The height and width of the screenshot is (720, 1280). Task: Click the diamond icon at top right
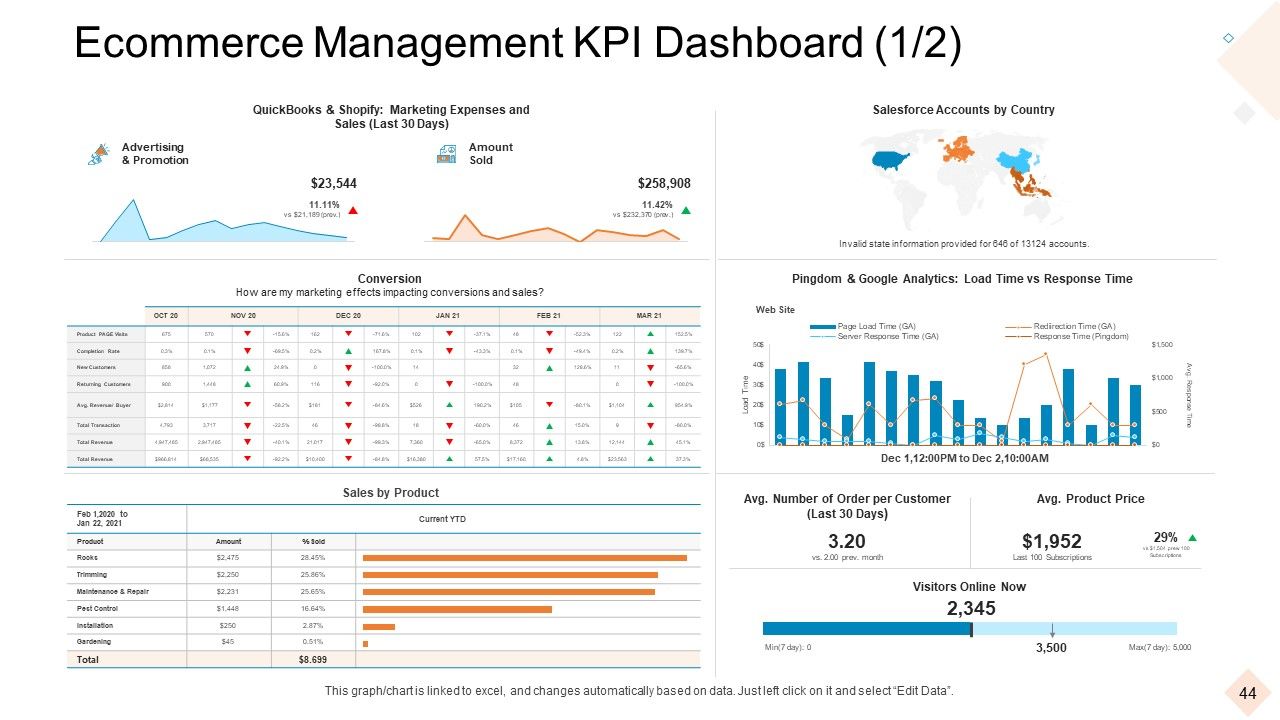point(1229,38)
